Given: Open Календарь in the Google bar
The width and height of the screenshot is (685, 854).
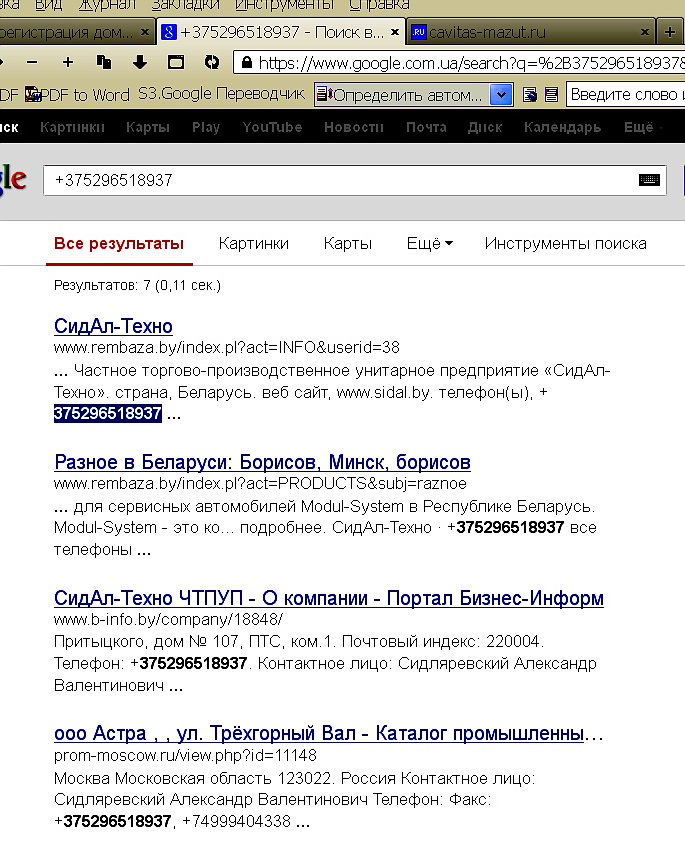Looking at the screenshot, I should (x=562, y=127).
